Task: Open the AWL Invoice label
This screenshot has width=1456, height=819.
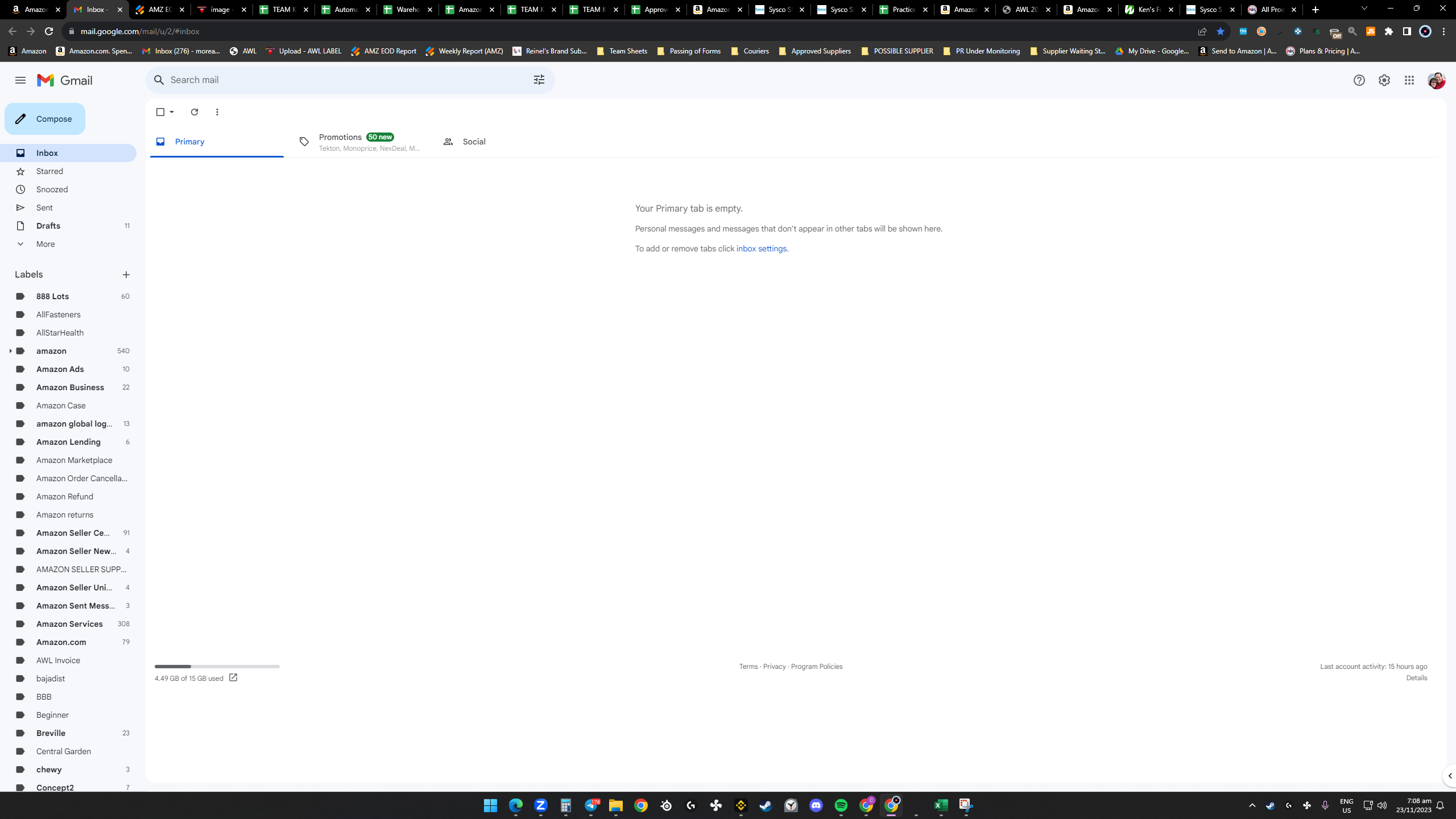Action: pyautogui.click(x=68, y=660)
